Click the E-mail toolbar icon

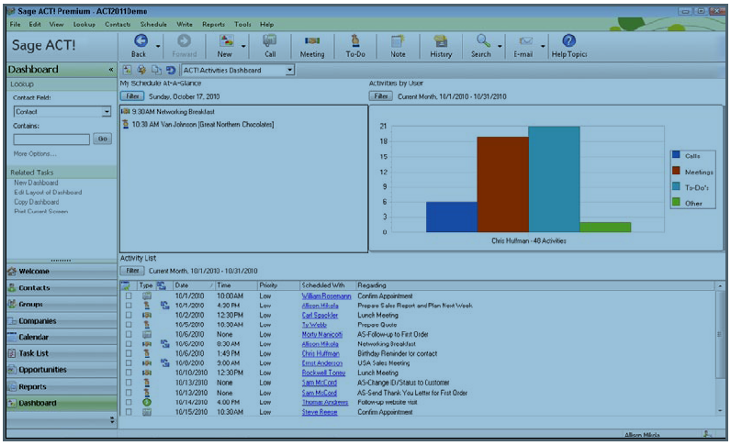coord(524,46)
